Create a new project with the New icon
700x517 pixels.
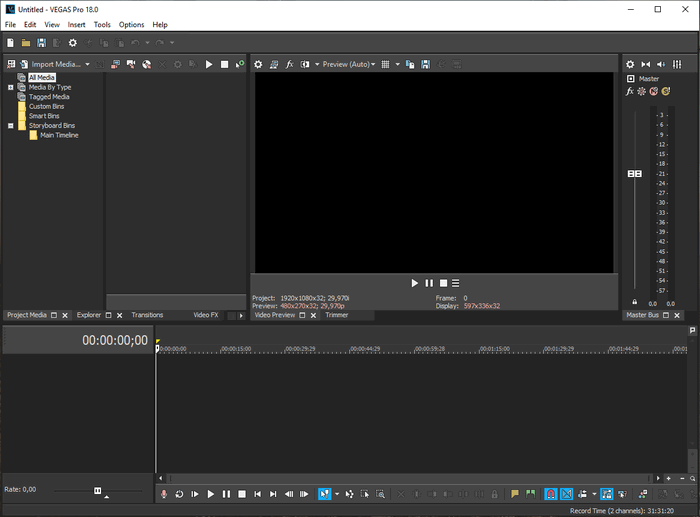click(x=10, y=43)
